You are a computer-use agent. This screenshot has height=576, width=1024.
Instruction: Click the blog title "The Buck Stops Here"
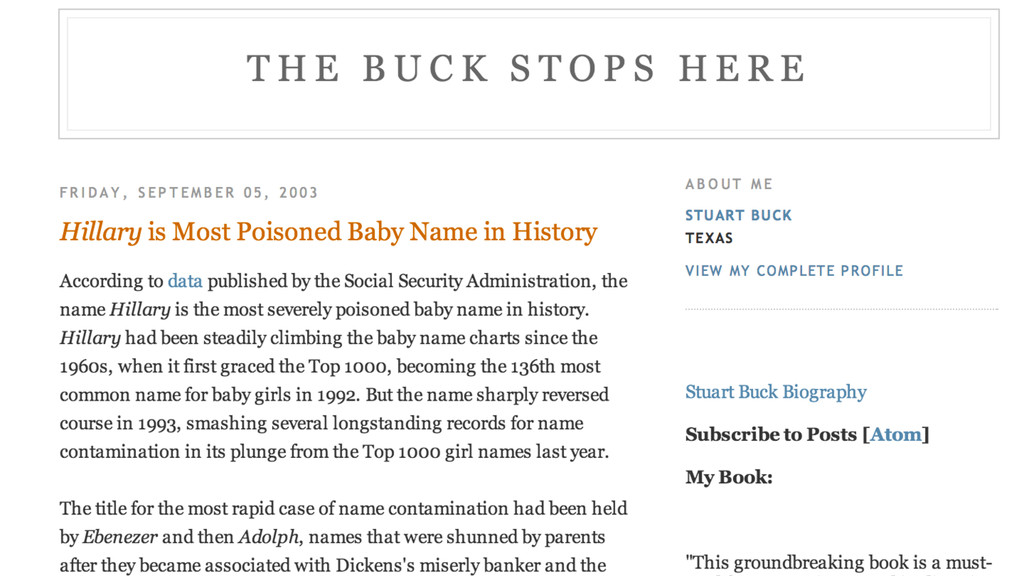[x=527, y=69]
